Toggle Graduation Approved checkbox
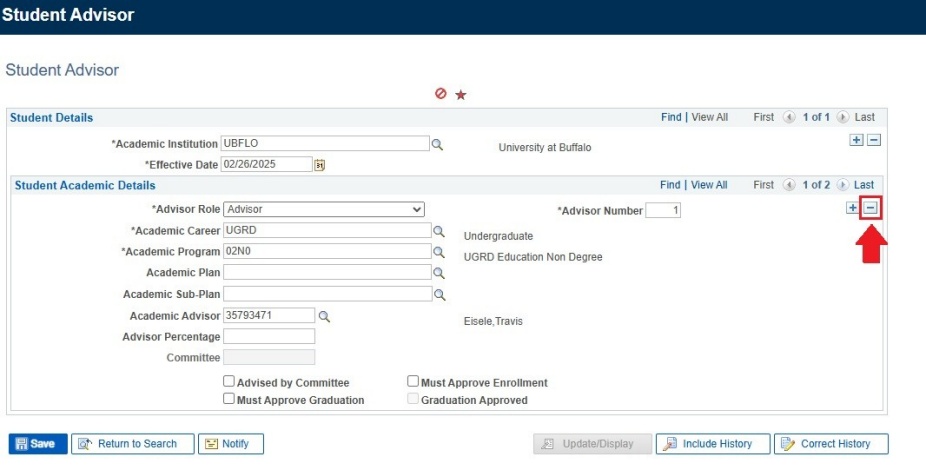Viewport: 926px width, 470px height. 413,399
